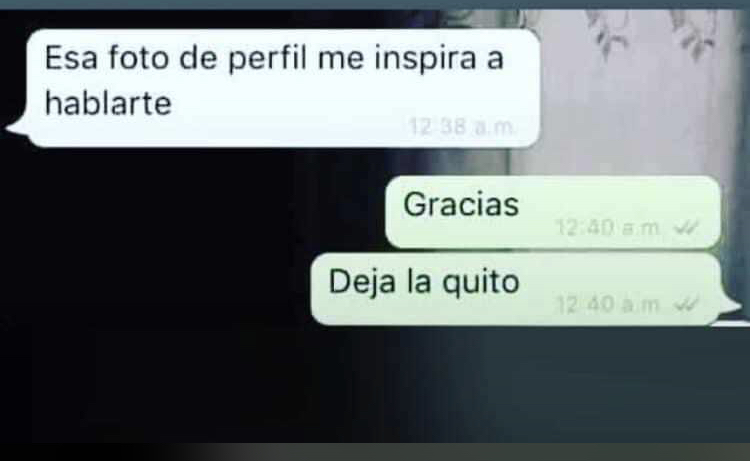Click the tail pointer of the incoming white bubble
The width and height of the screenshot is (750, 461).
(17, 128)
